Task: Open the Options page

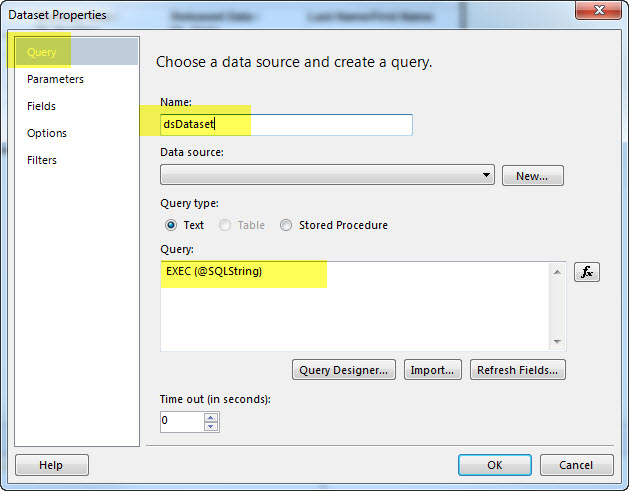Action: tap(47, 133)
